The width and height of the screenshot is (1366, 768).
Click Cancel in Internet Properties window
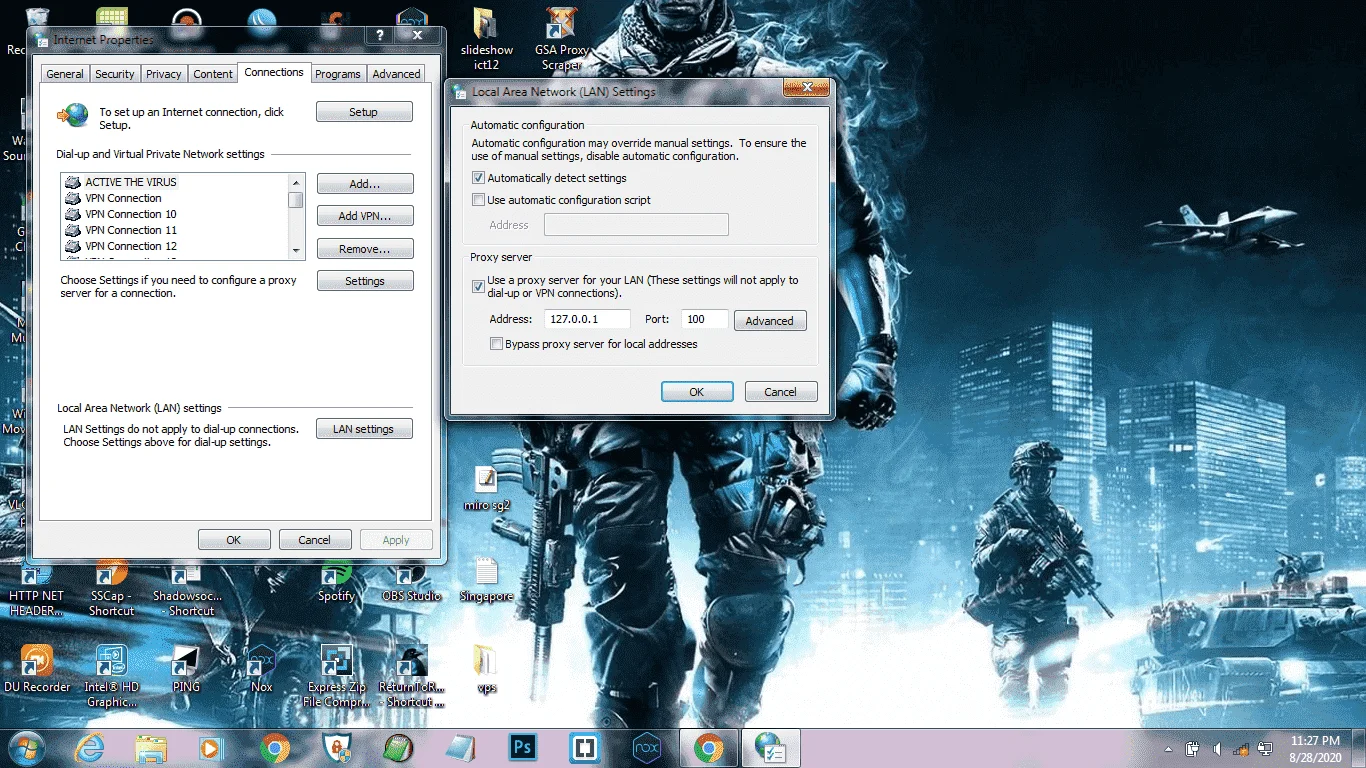tap(315, 540)
